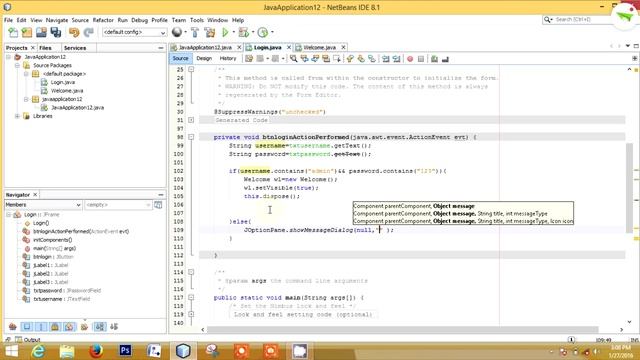Viewport: 640px width, 360px height.
Task: Expand the Generated Code fold at line 31
Action: click(x=191, y=120)
